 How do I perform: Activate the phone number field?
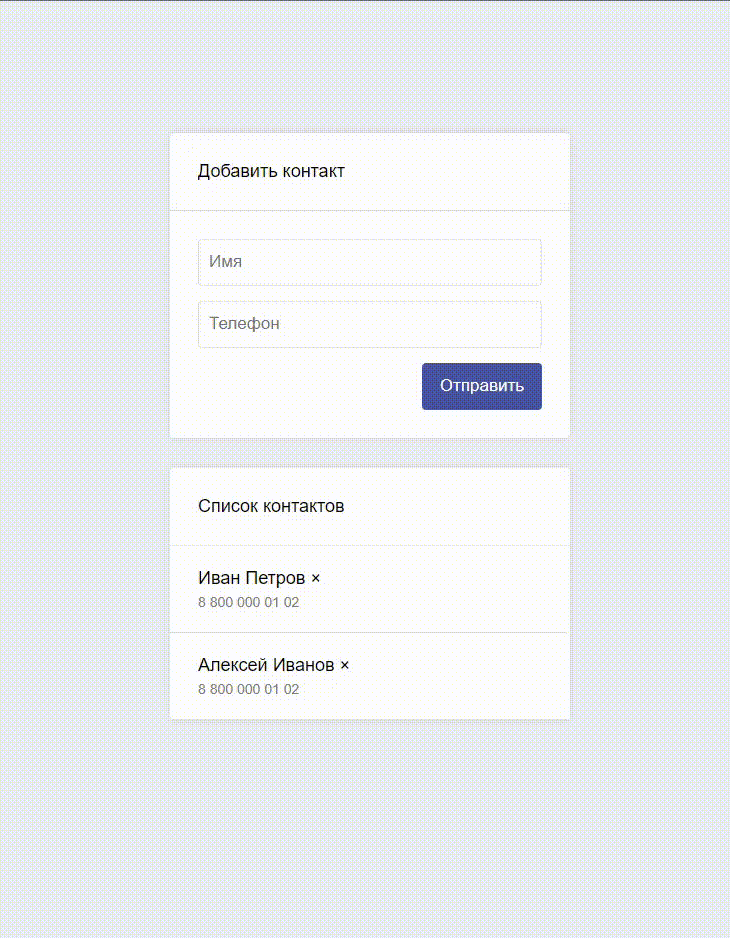(369, 323)
